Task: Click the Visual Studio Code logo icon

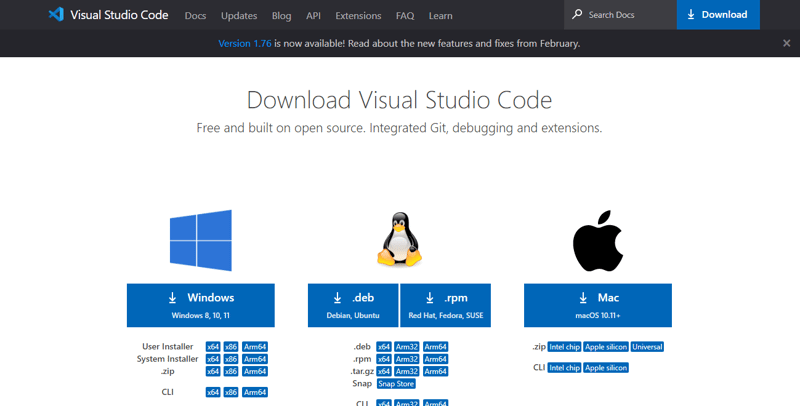Action: pos(56,15)
